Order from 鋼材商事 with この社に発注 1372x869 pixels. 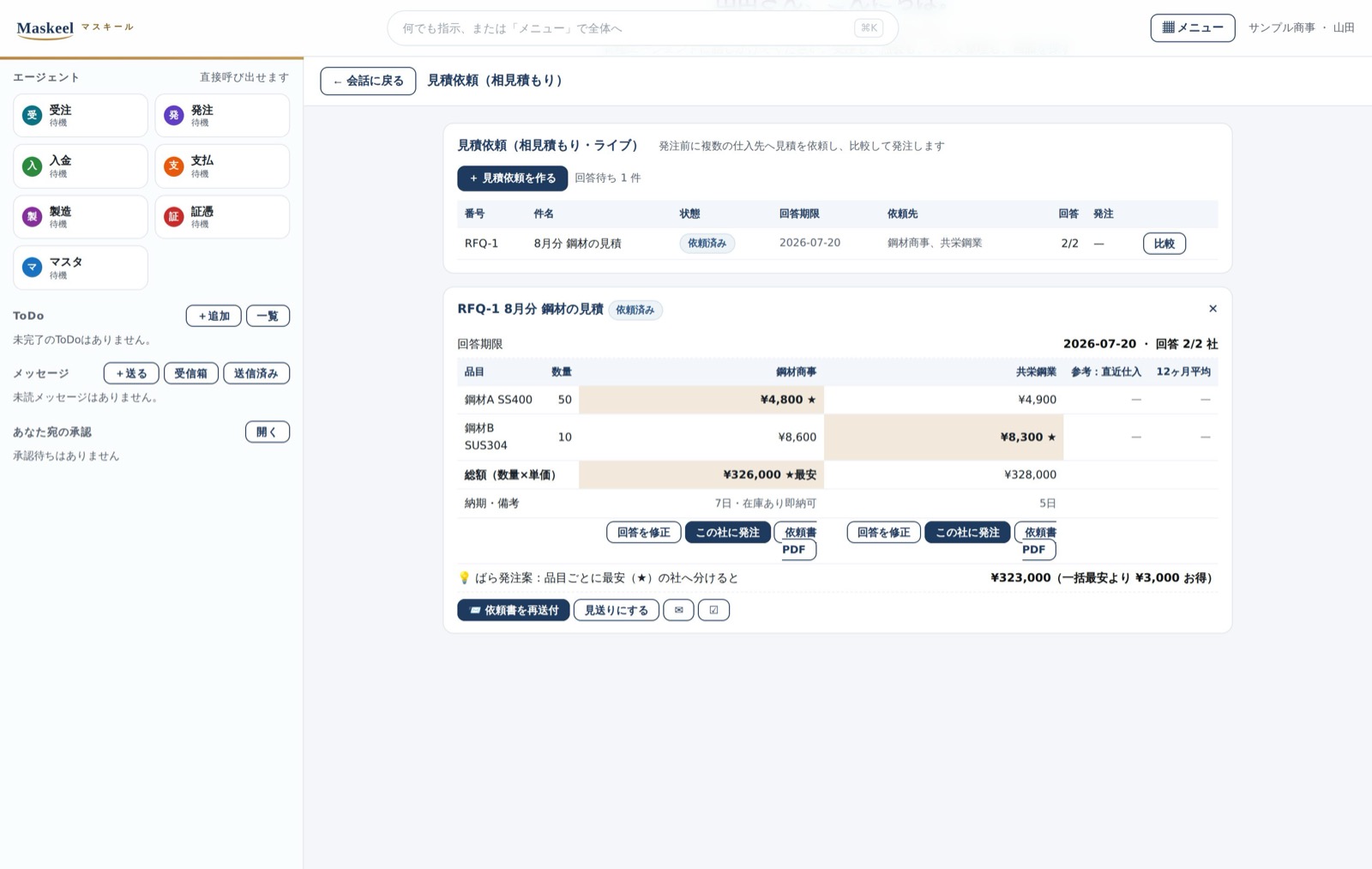[727, 532]
